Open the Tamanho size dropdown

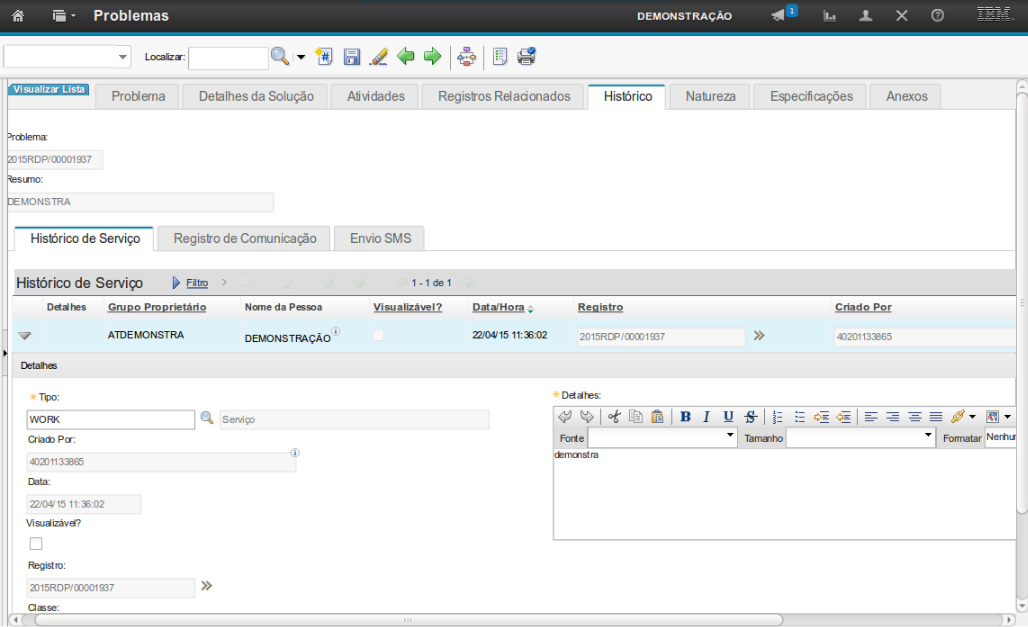(x=860, y=438)
